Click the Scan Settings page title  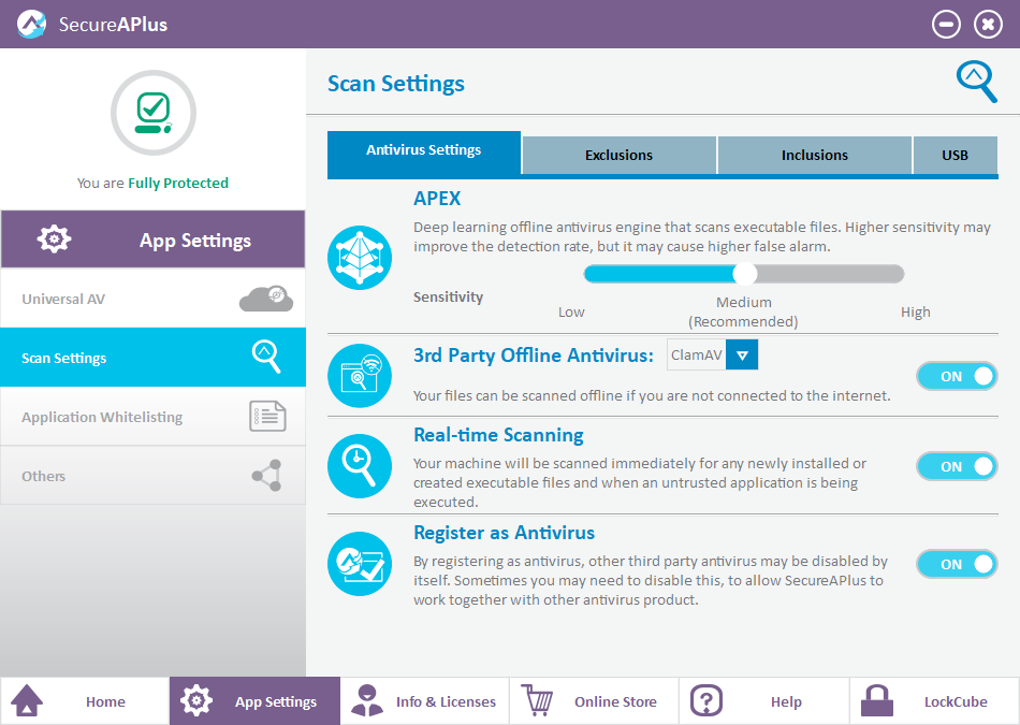[396, 83]
